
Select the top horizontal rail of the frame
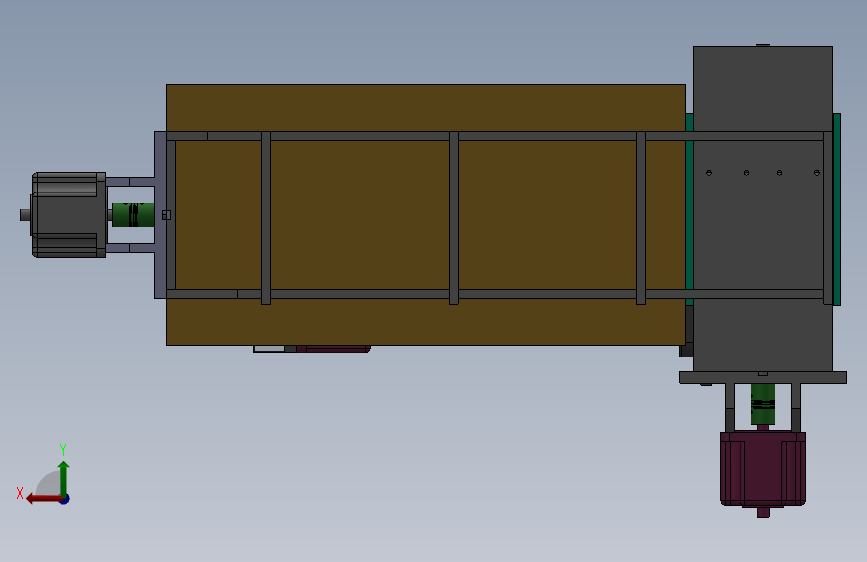coord(495,136)
